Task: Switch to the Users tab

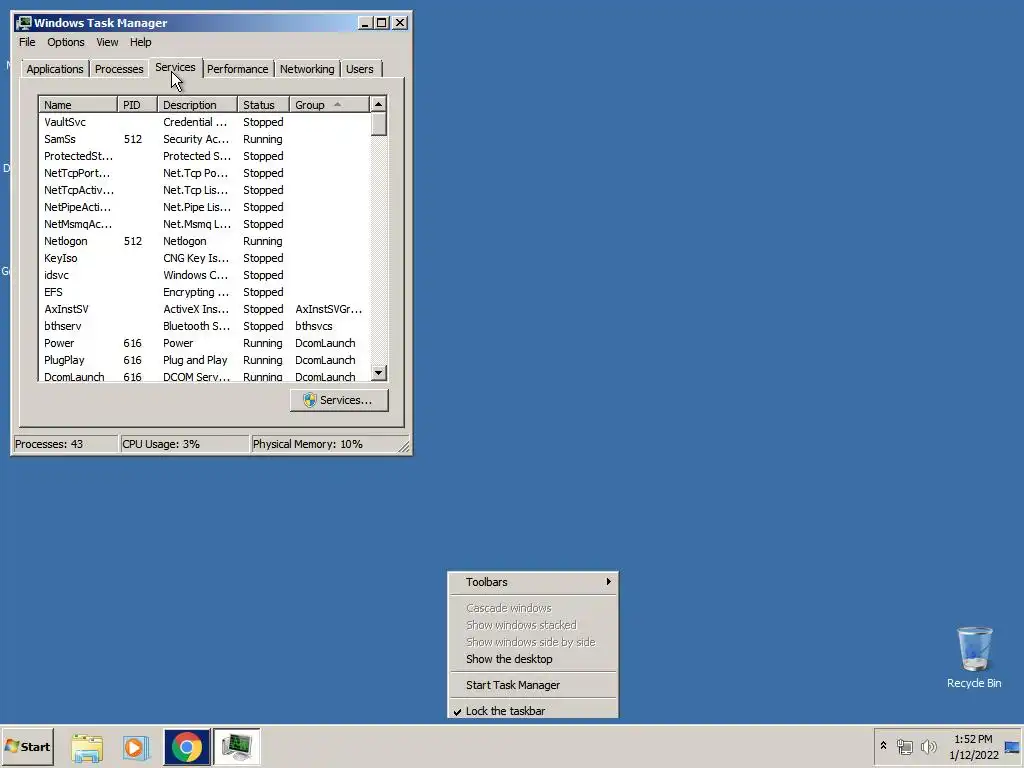Action: 360,69
